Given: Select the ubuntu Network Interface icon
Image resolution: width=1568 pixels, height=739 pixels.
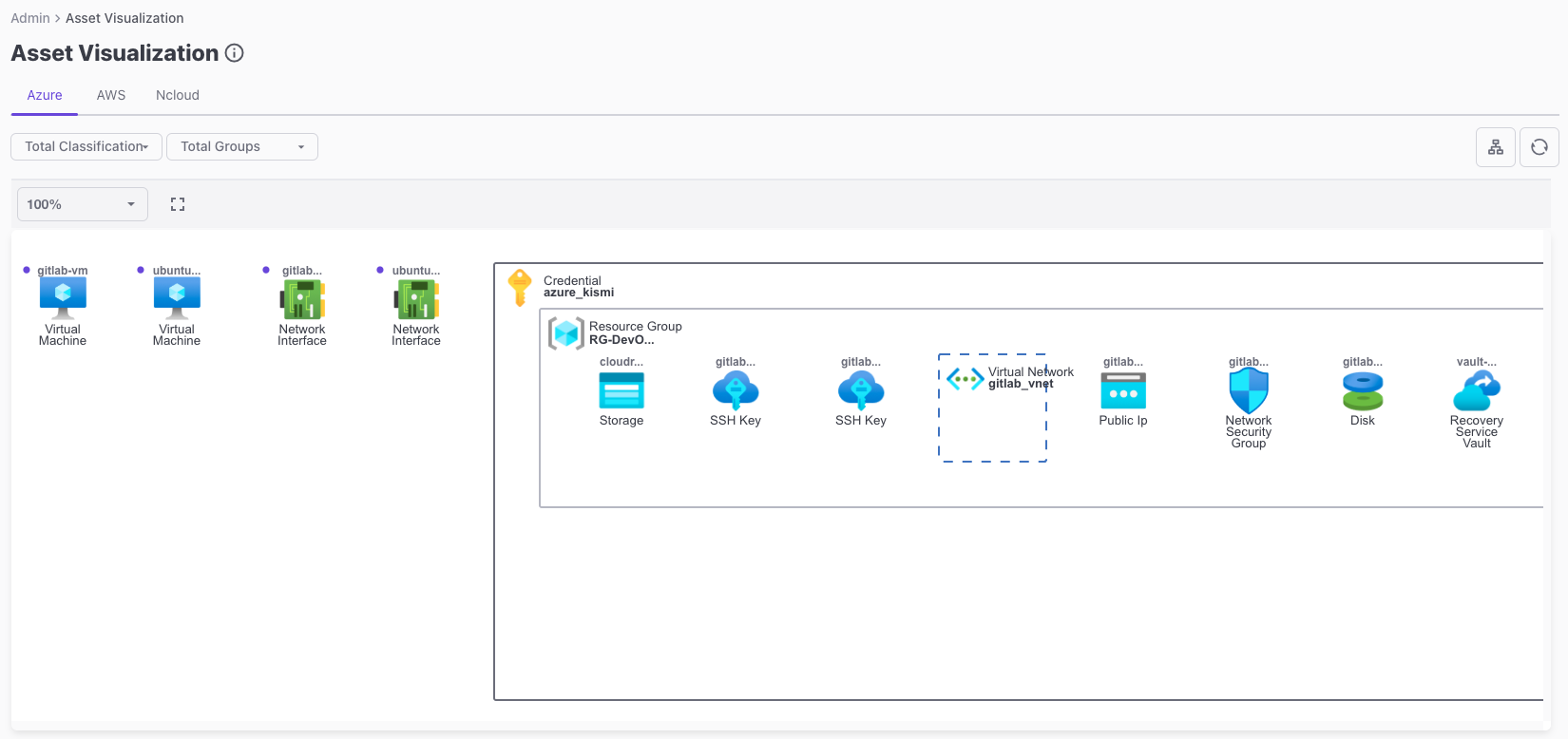Looking at the screenshot, I should click(416, 299).
